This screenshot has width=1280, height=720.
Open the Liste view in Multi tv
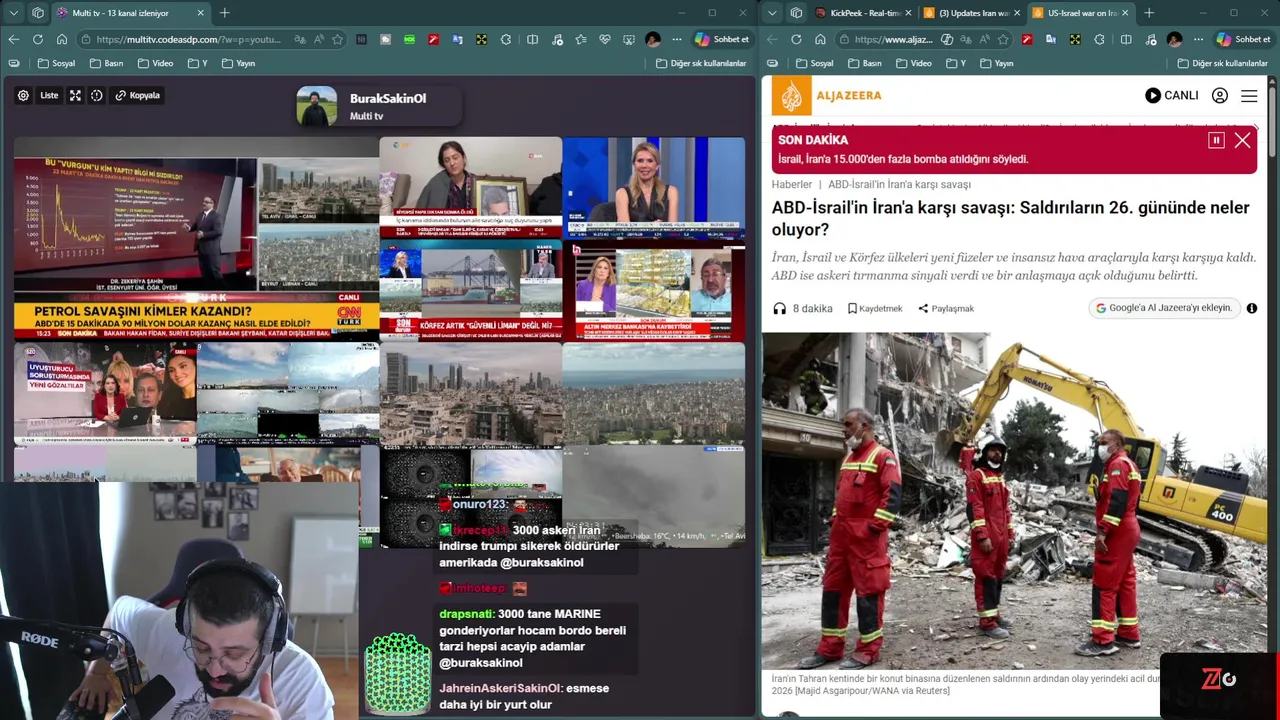click(49, 96)
